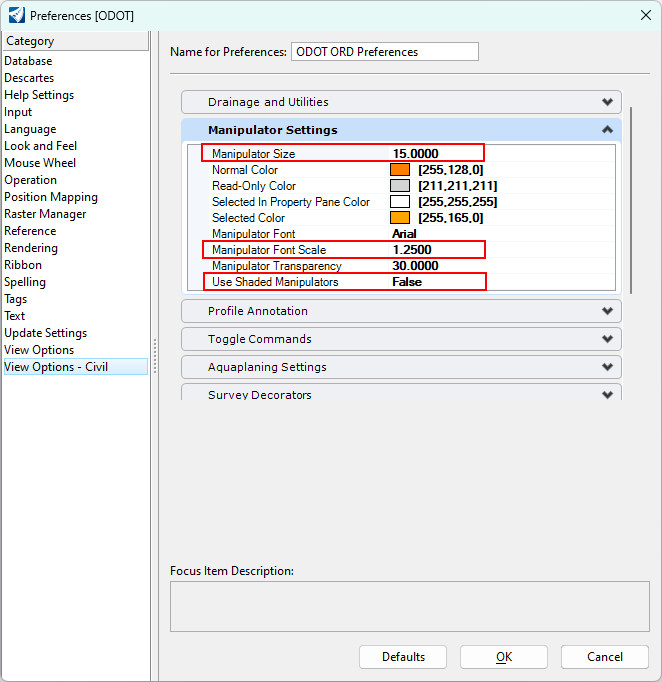Viewport: 662px width, 682px height.
Task: Select the Position Mapping category
Action: click(x=51, y=197)
